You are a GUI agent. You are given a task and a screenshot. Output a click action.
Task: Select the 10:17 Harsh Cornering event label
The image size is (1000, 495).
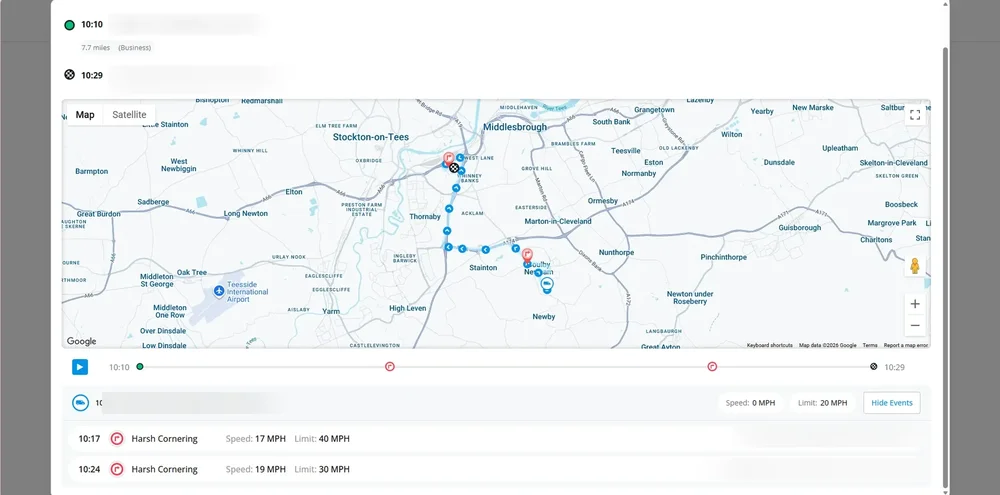[165, 439]
